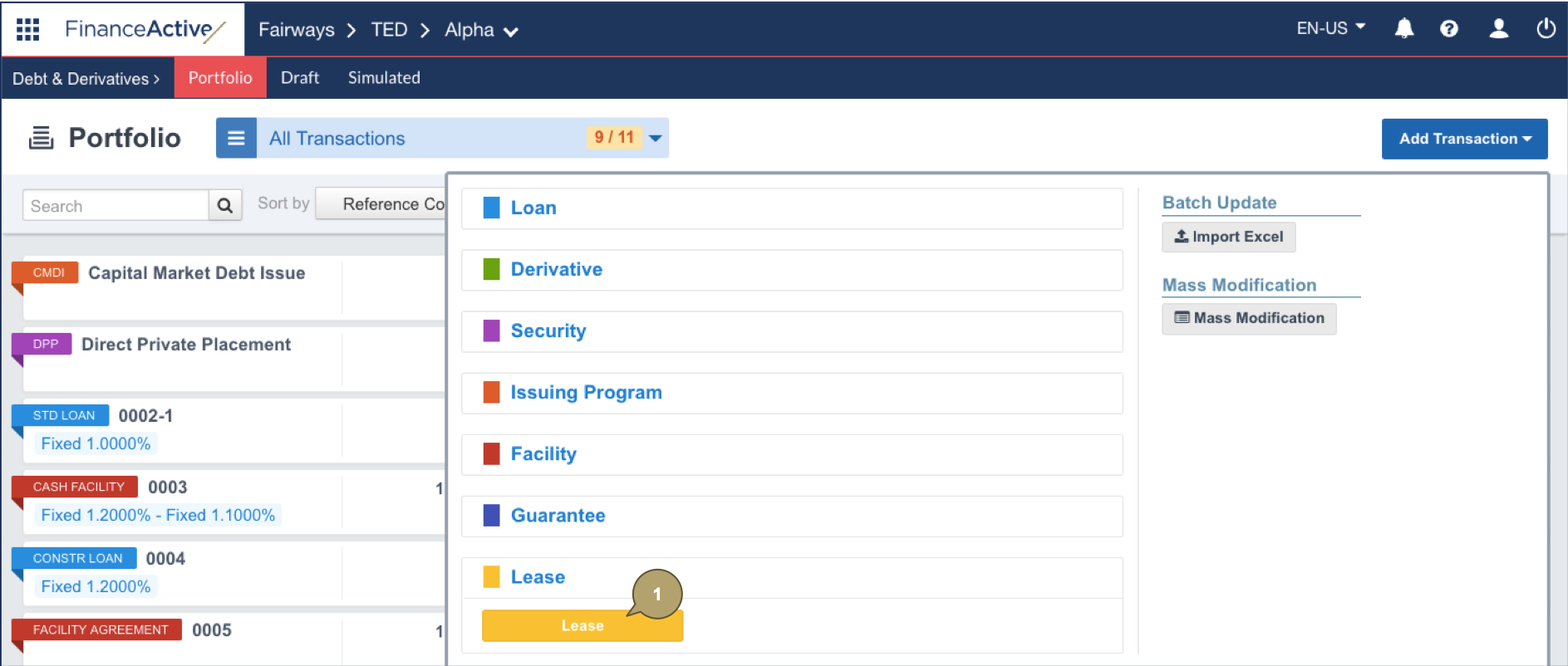Click the power logout icon
This screenshot has height=666, width=1568.
1546,29
